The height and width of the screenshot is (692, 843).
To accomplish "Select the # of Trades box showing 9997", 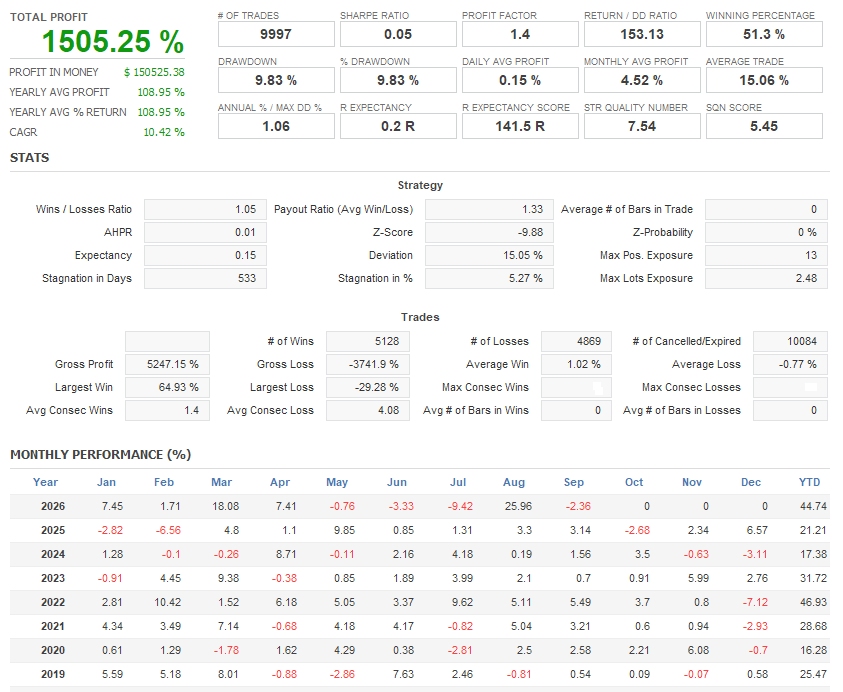I will pyautogui.click(x=276, y=34).
